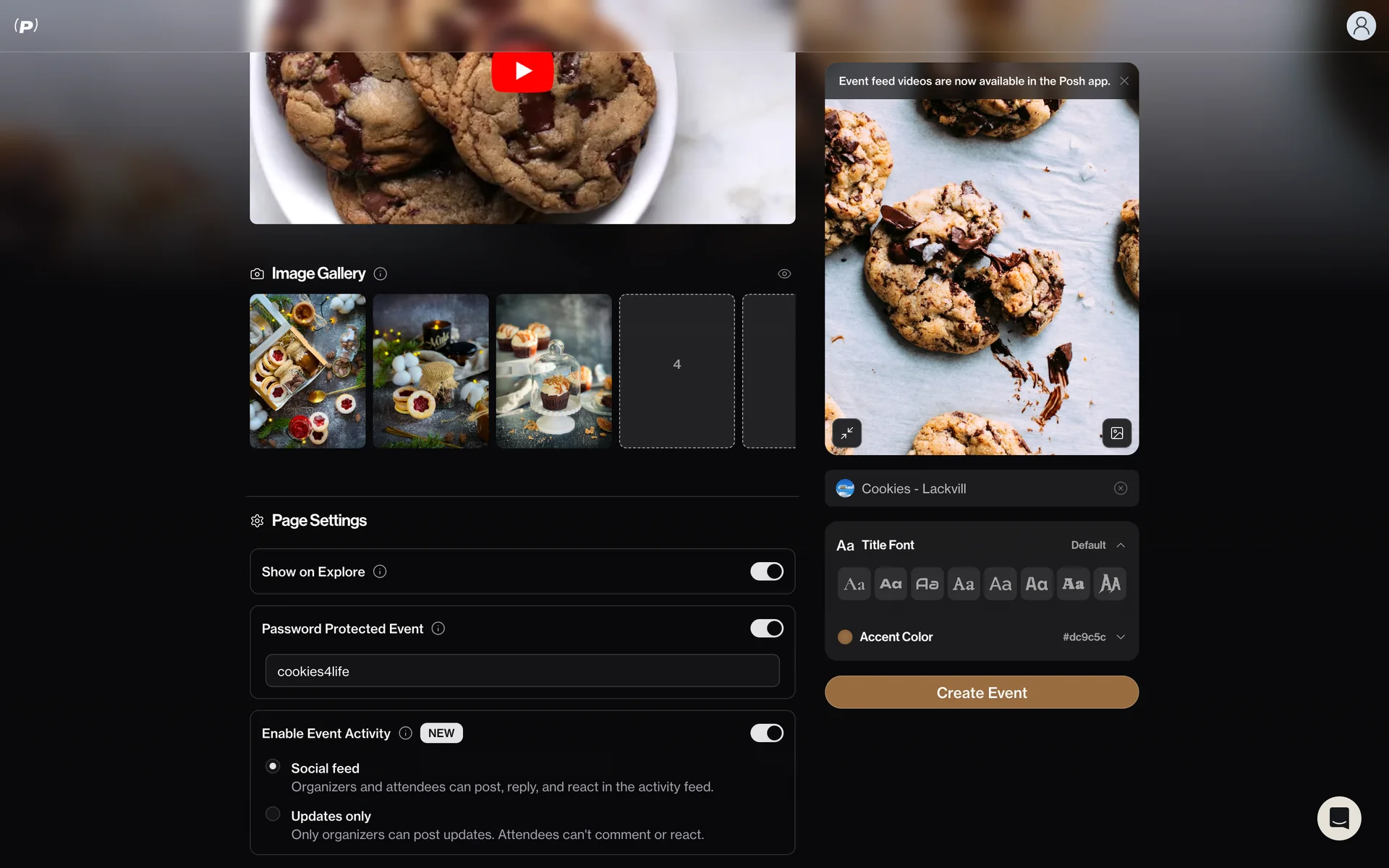Dismiss the event feed videos notification

tap(1124, 81)
